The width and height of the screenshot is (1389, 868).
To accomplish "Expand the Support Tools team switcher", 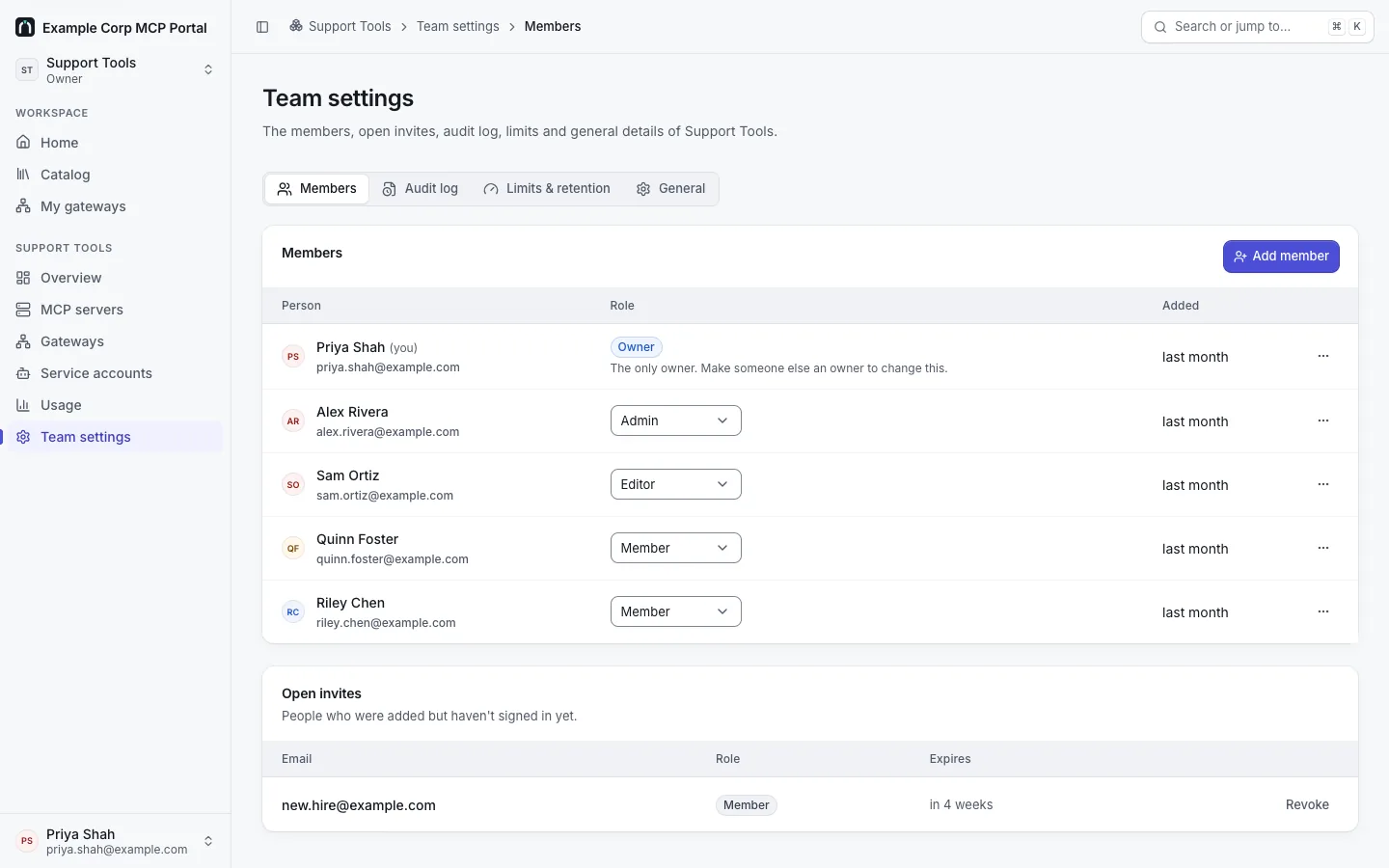I will 116,69.
